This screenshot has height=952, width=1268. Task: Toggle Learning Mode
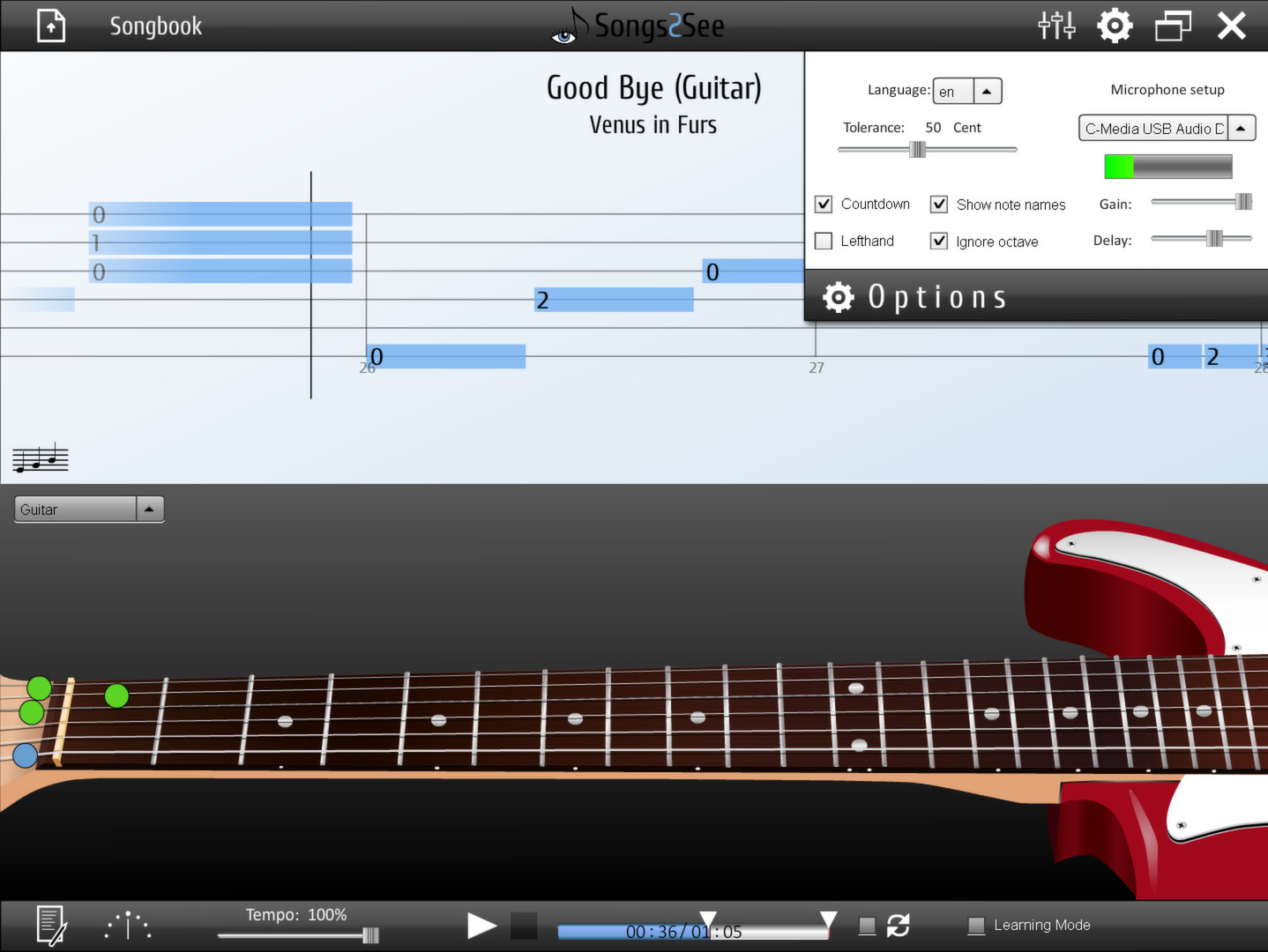tap(975, 925)
